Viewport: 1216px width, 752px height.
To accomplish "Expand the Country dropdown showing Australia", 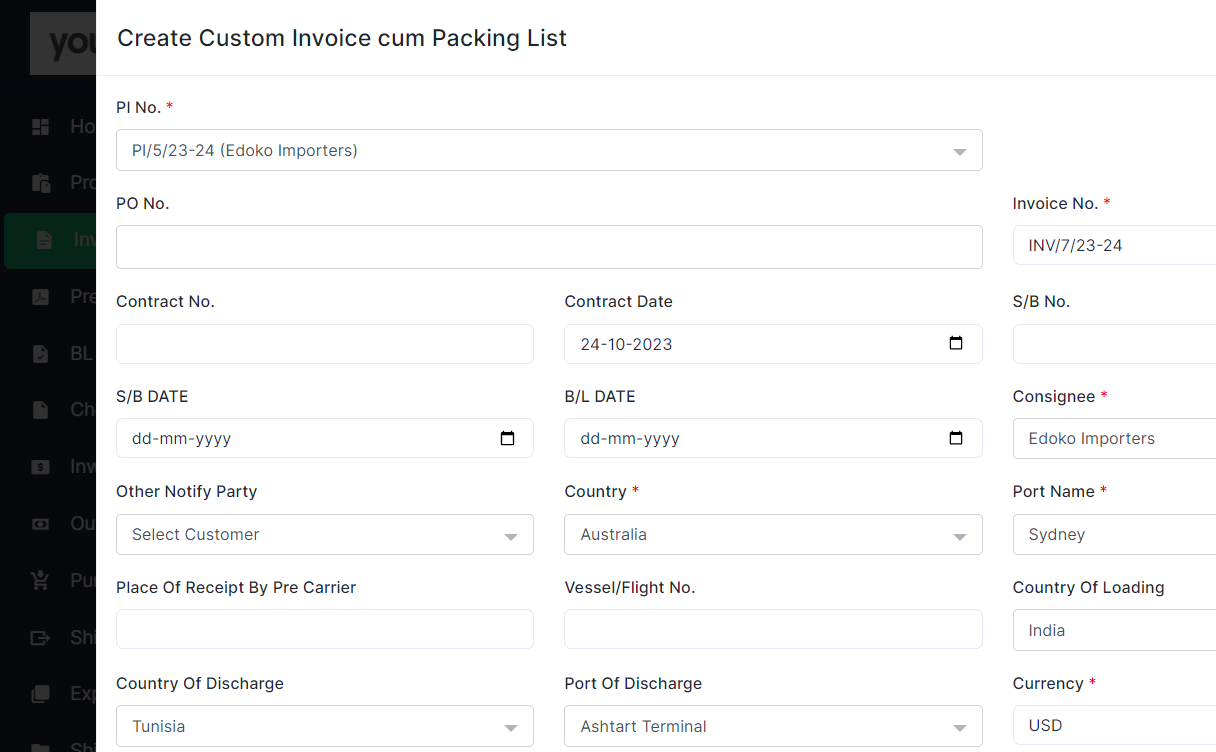I will coord(773,534).
